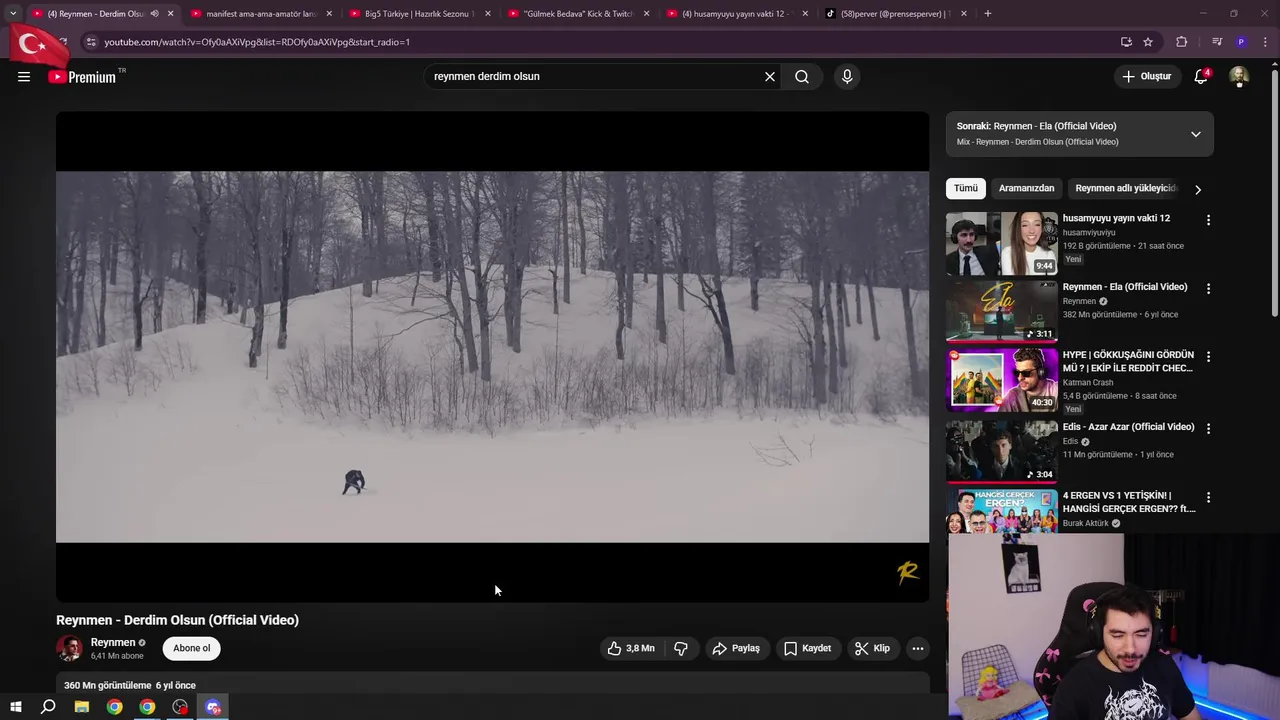
Task: Click Oluştur create button
Action: click(1146, 77)
